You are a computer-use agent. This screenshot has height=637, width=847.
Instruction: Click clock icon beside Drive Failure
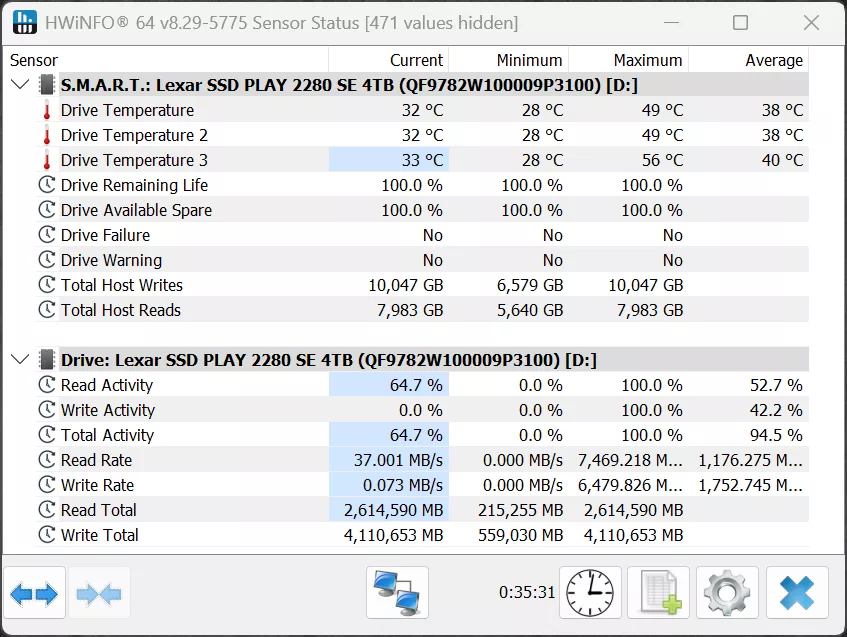pos(47,235)
